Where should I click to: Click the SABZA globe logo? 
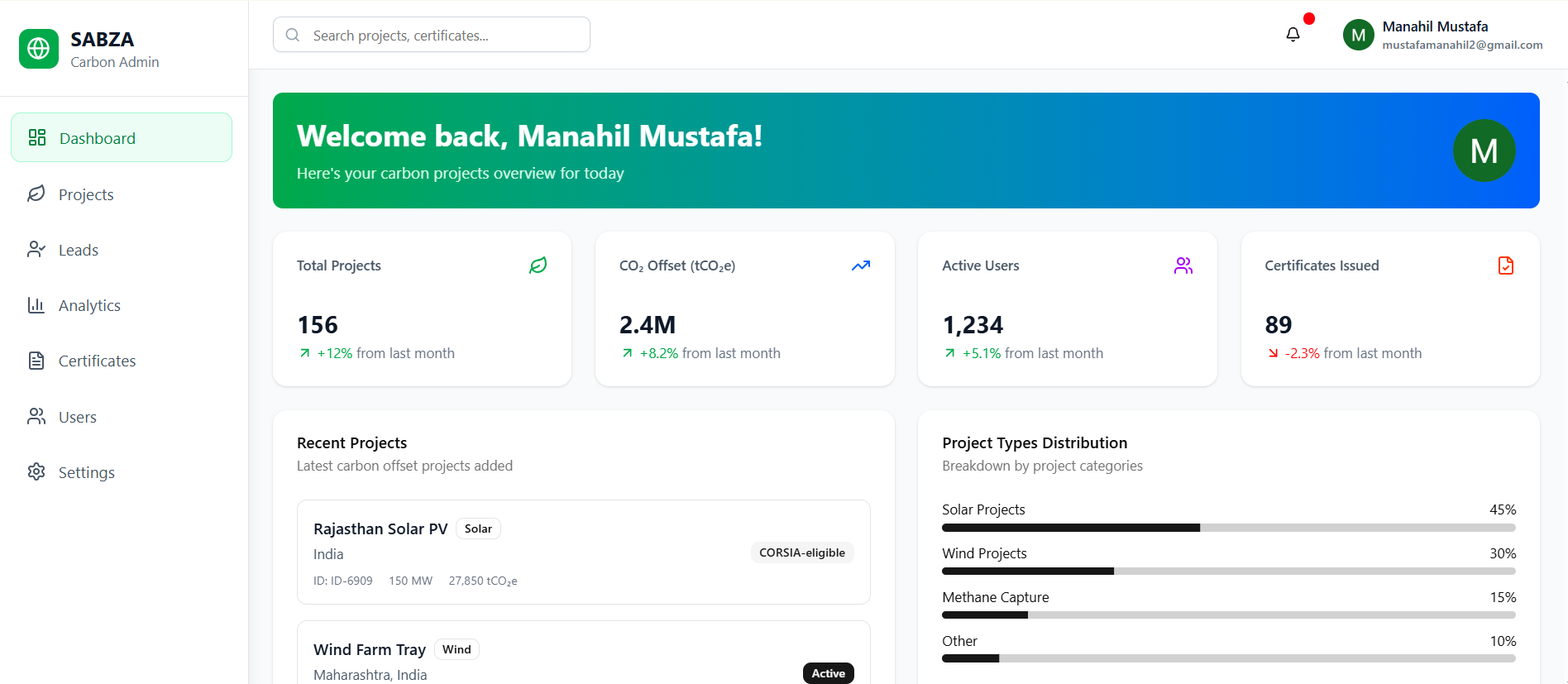[39, 49]
